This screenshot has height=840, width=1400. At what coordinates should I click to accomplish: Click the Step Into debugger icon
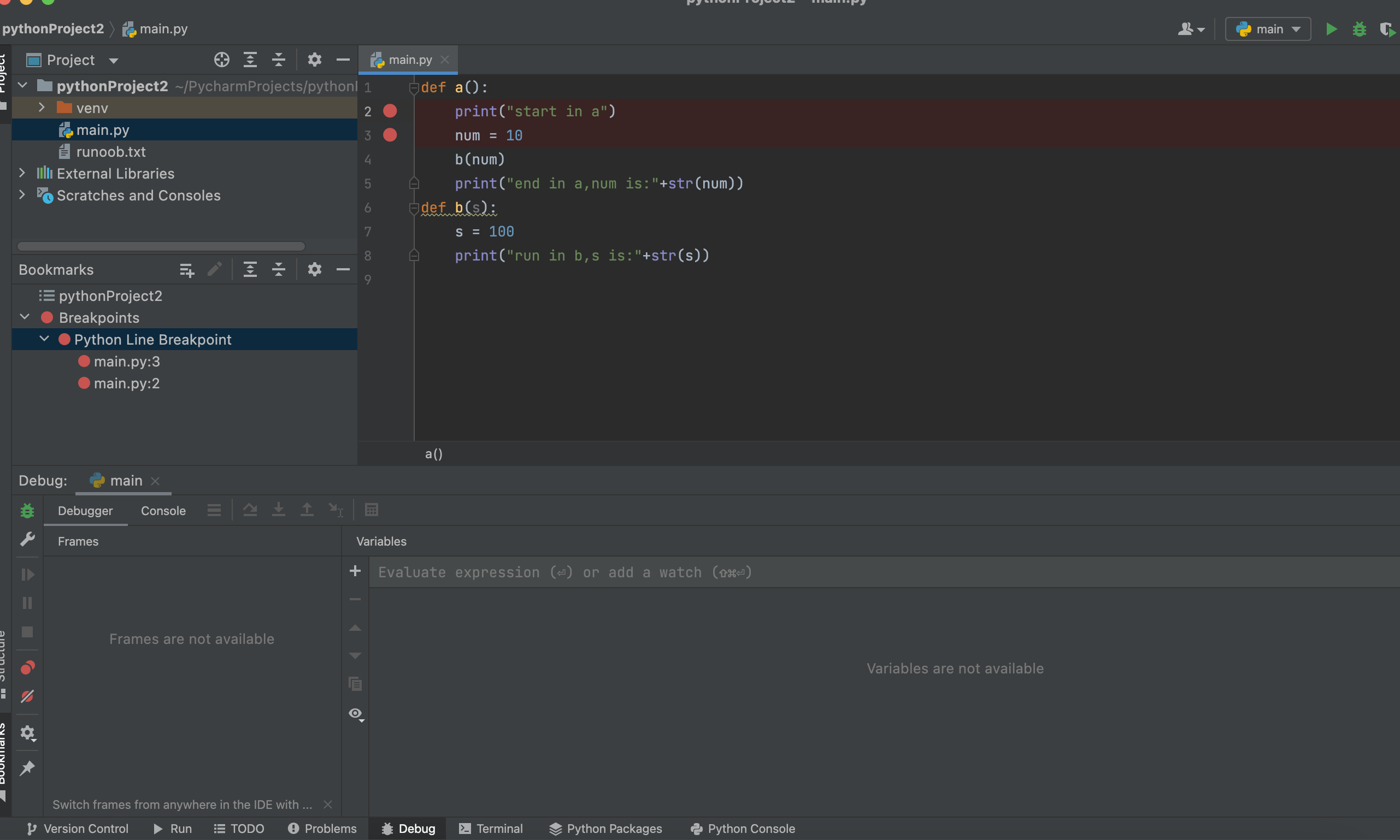[x=278, y=510]
